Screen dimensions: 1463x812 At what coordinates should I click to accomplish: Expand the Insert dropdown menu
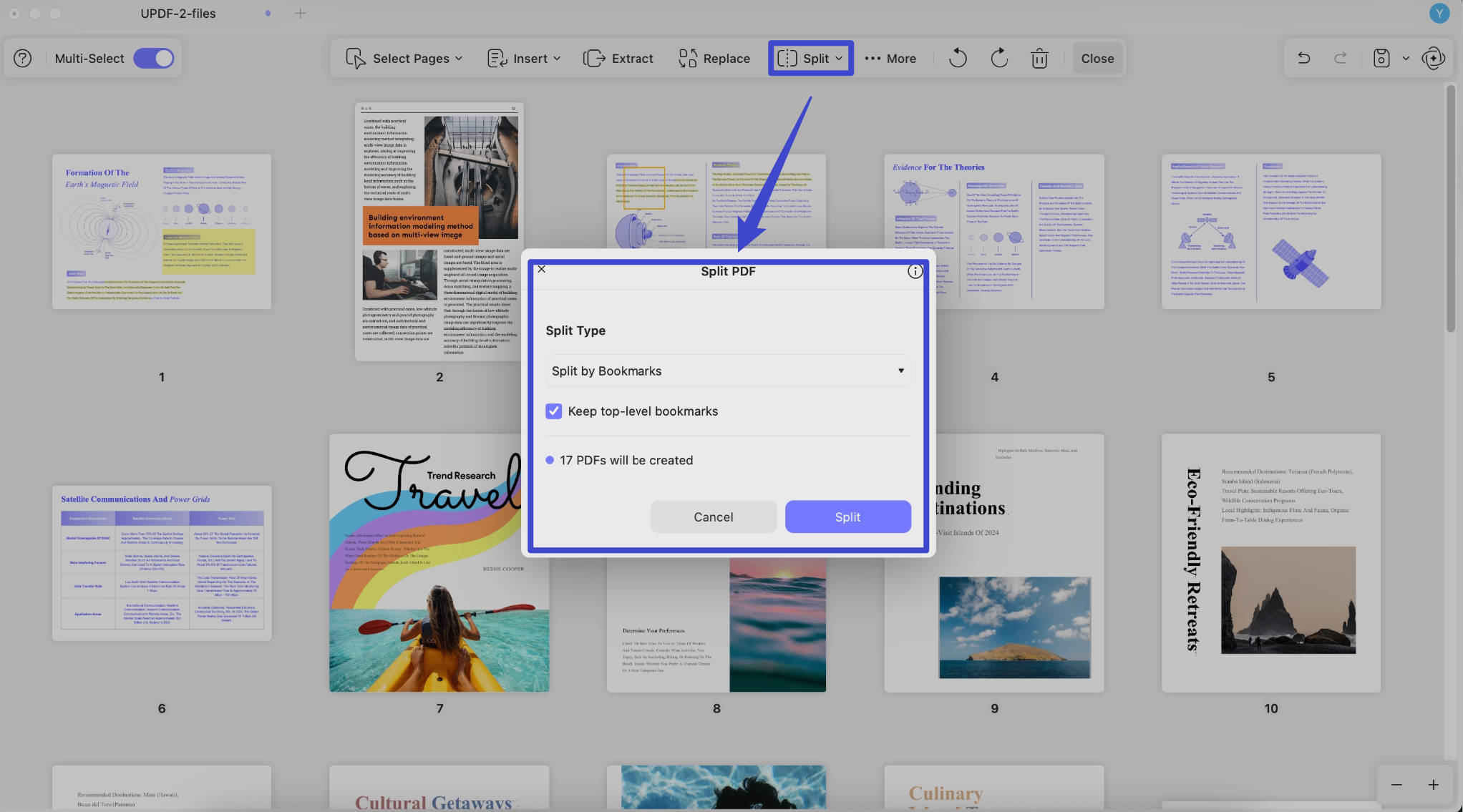(x=524, y=59)
